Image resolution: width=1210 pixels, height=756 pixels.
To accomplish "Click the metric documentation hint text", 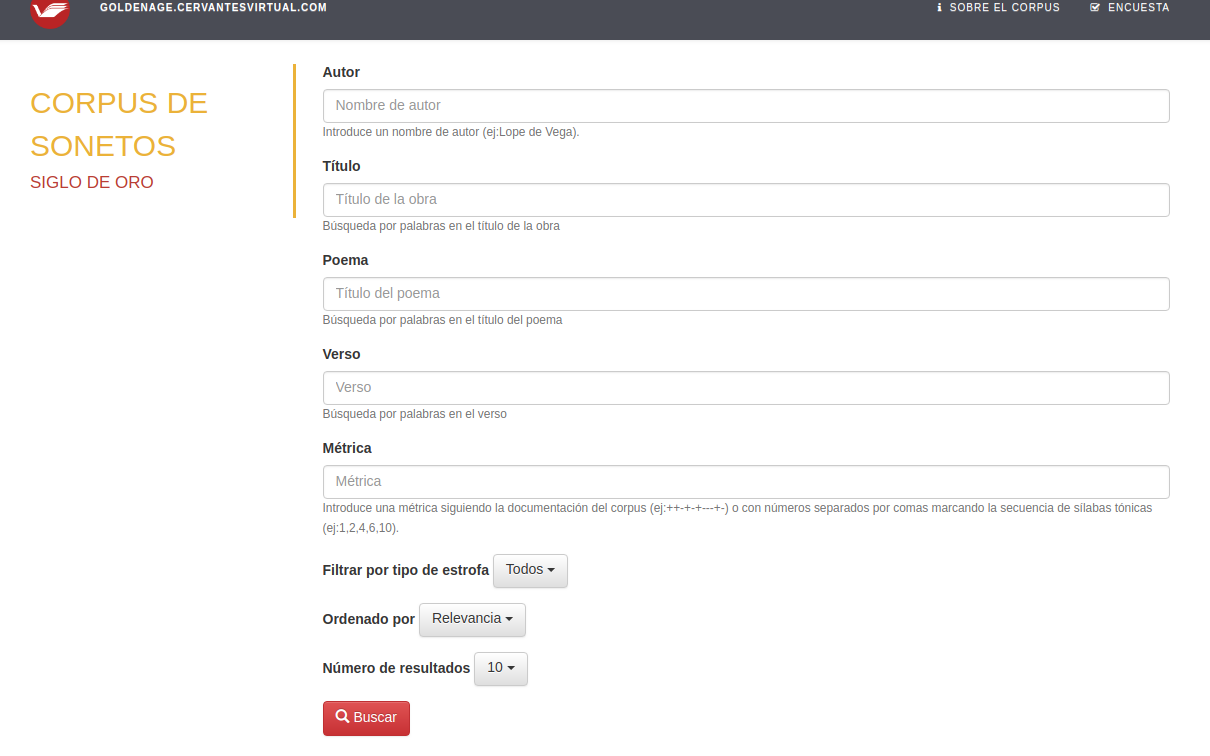I will coord(738,518).
